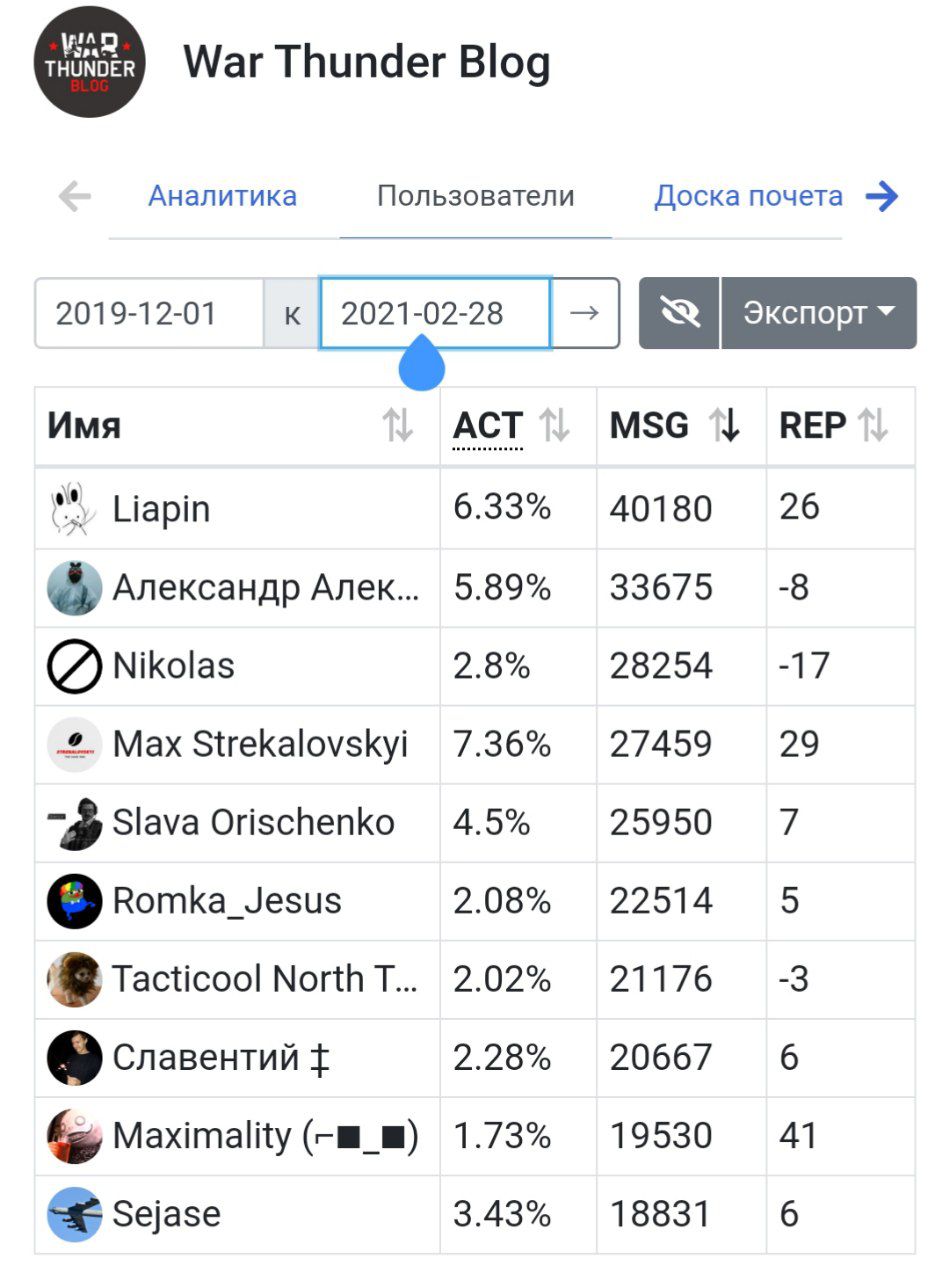The width and height of the screenshot is (949, 1280).
Task: Advance tabs with the blue right arrow
Action: pos(882,196)
